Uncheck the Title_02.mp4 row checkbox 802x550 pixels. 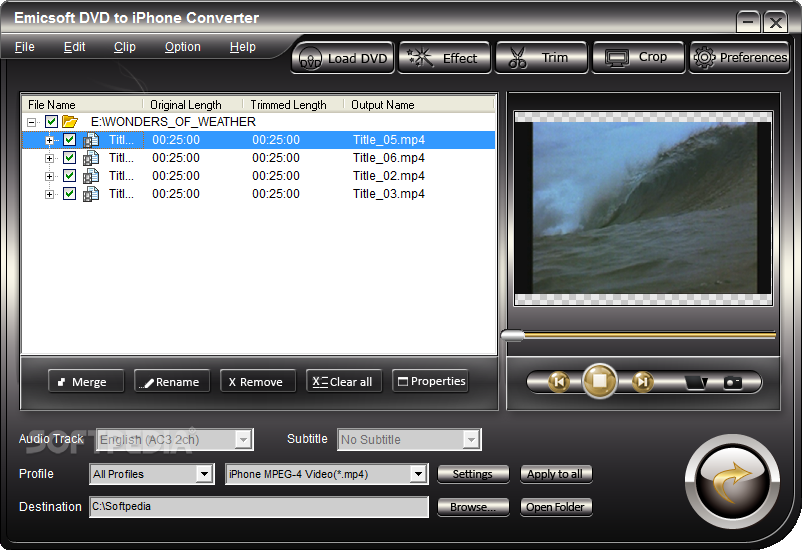coord(70,175)
